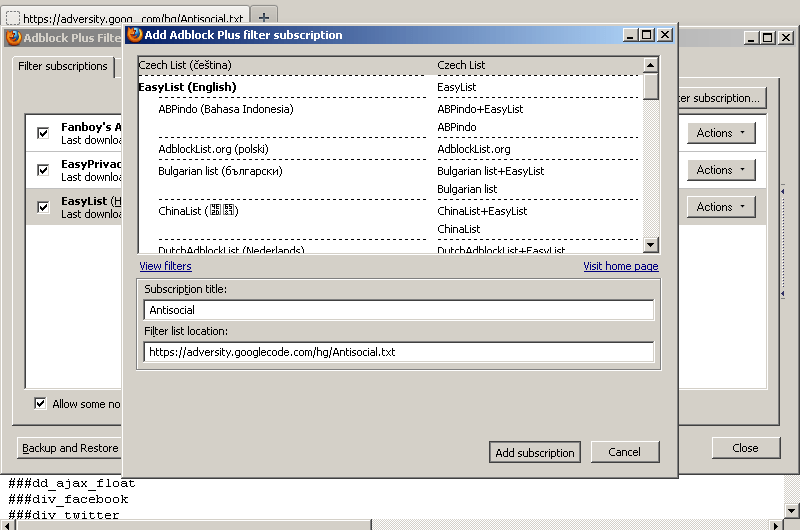Click Add filter subscription button in preferences
Viewport: 800px width, 530px height.
click(720, 98)
